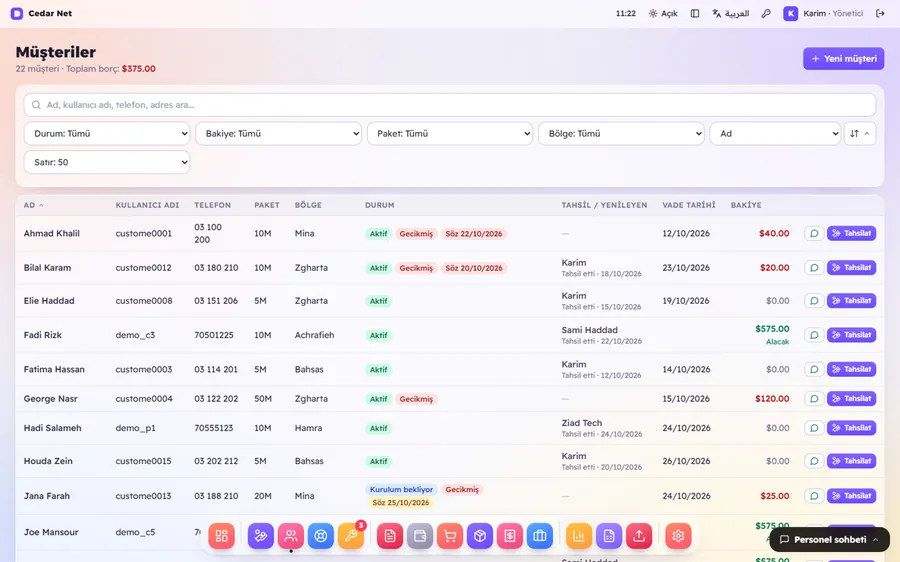Expand the Personel sohbeti chat panel
Screen dimensions: 900x562
coord(829,540)
